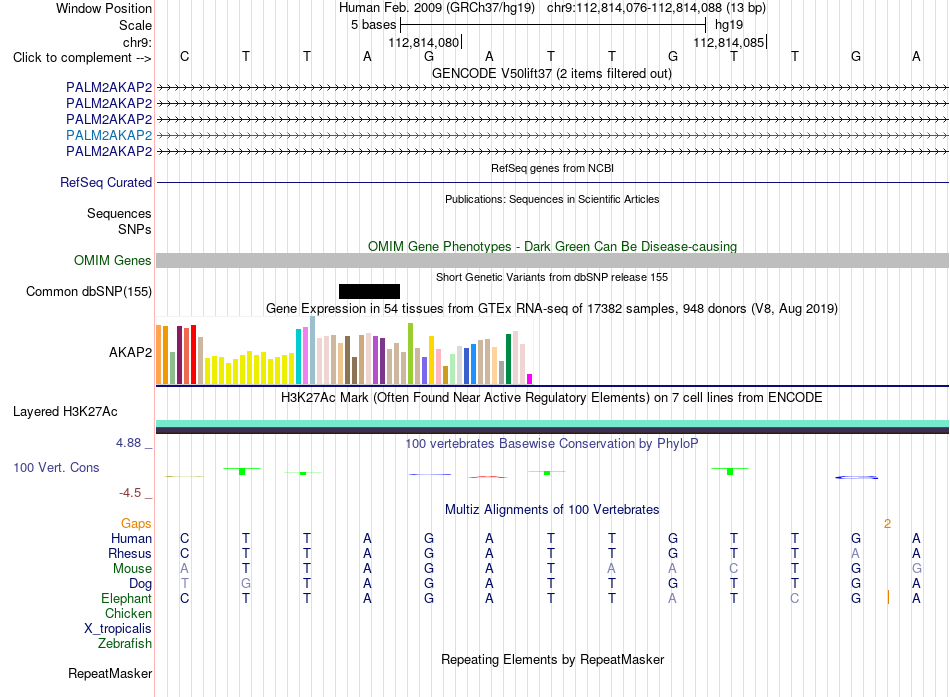
Task: Click the 112,814,080 coordinate marker
Action: pyautogui.click(x=424, y=42)
